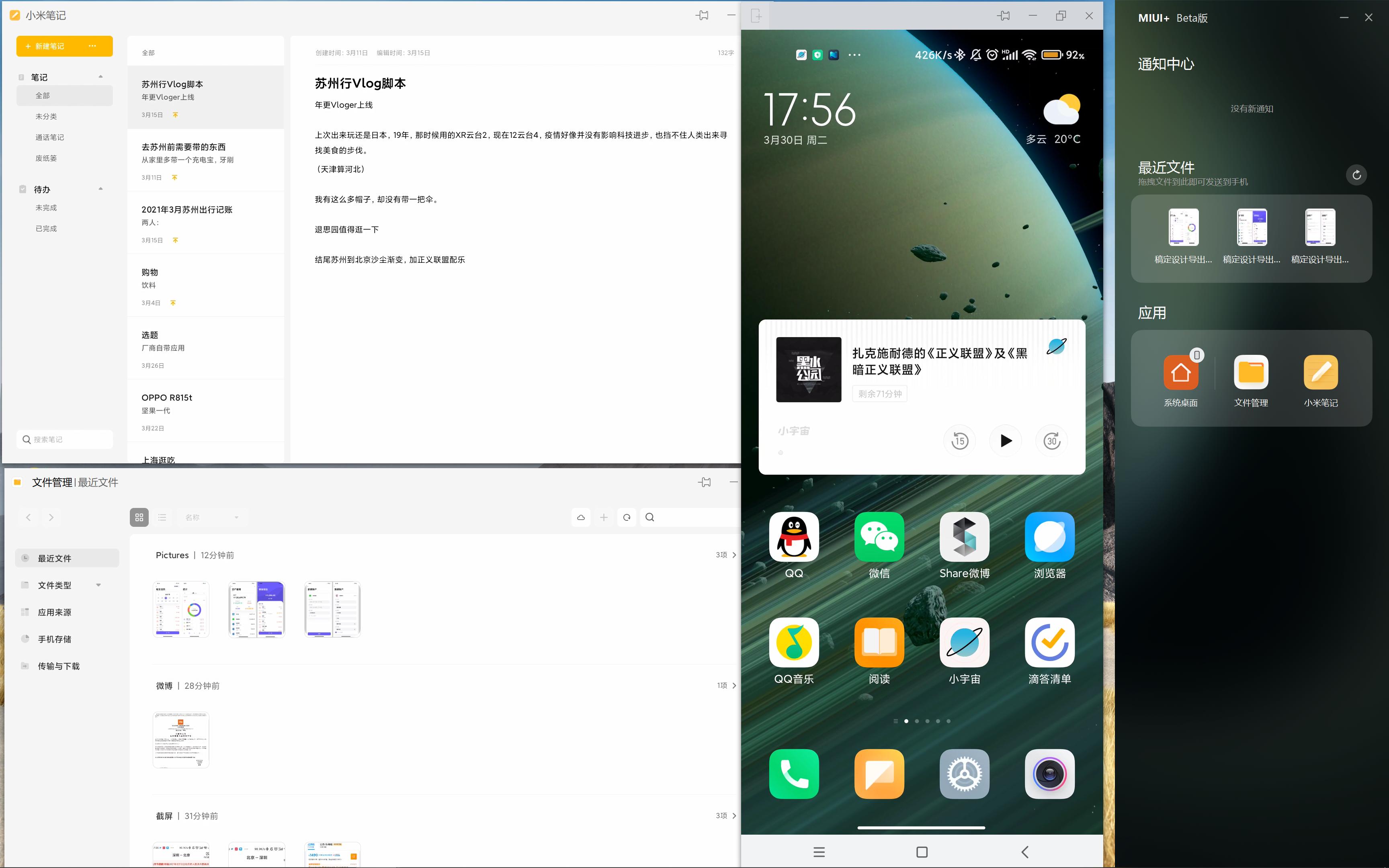Open 小米笔记 from MIUI+ apps panel

click(x=1320, y=373)
